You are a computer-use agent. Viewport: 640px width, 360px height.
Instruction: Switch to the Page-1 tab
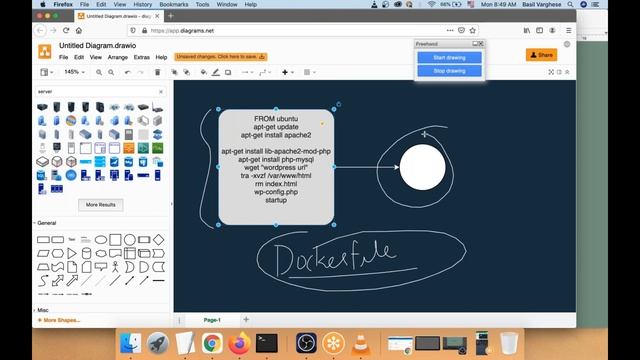[212, 320]
